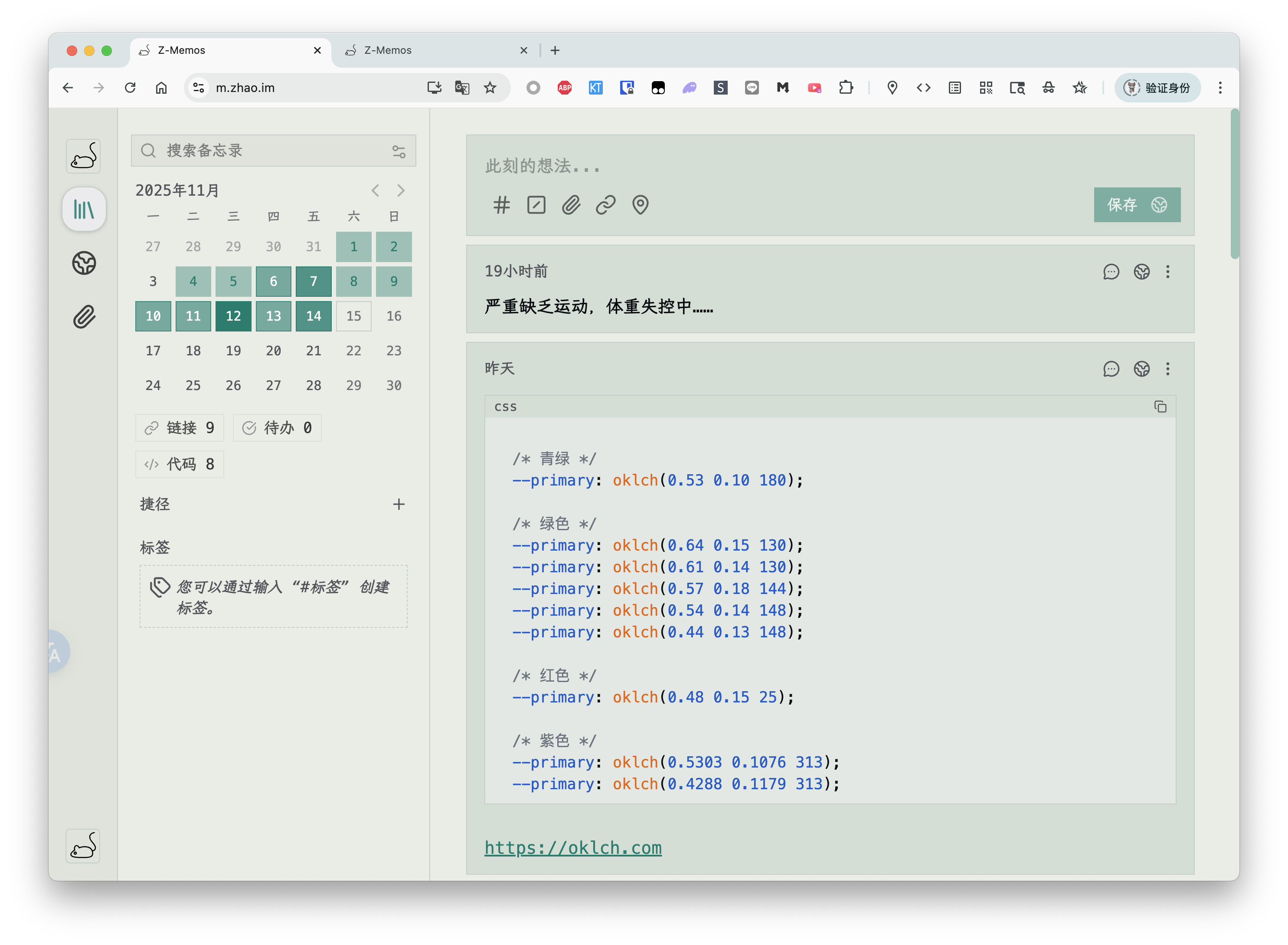Screen dimensions: 1288x945
Task: Go to the previous calendar month
Action: coord(375,190)
